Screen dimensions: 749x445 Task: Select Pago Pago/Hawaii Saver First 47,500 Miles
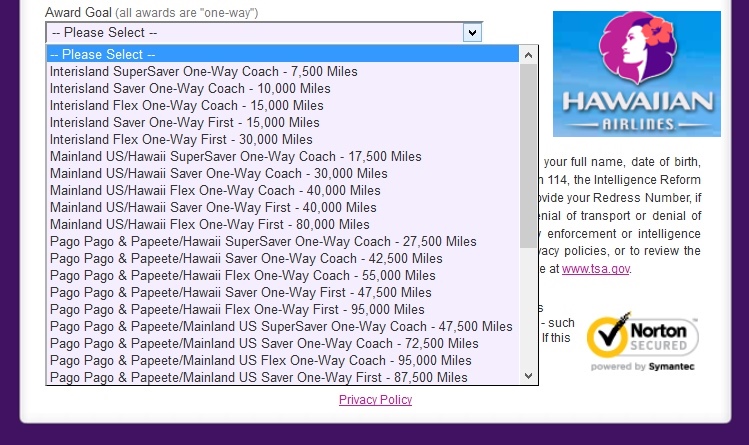tap(283, 293)
